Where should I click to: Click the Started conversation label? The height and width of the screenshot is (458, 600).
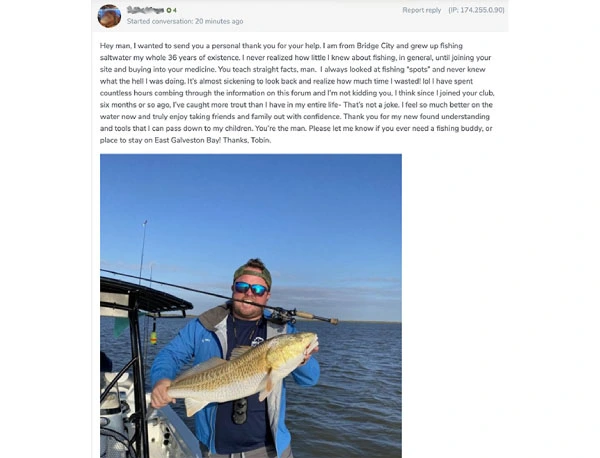pyautogui.click(x=160, y=21)
